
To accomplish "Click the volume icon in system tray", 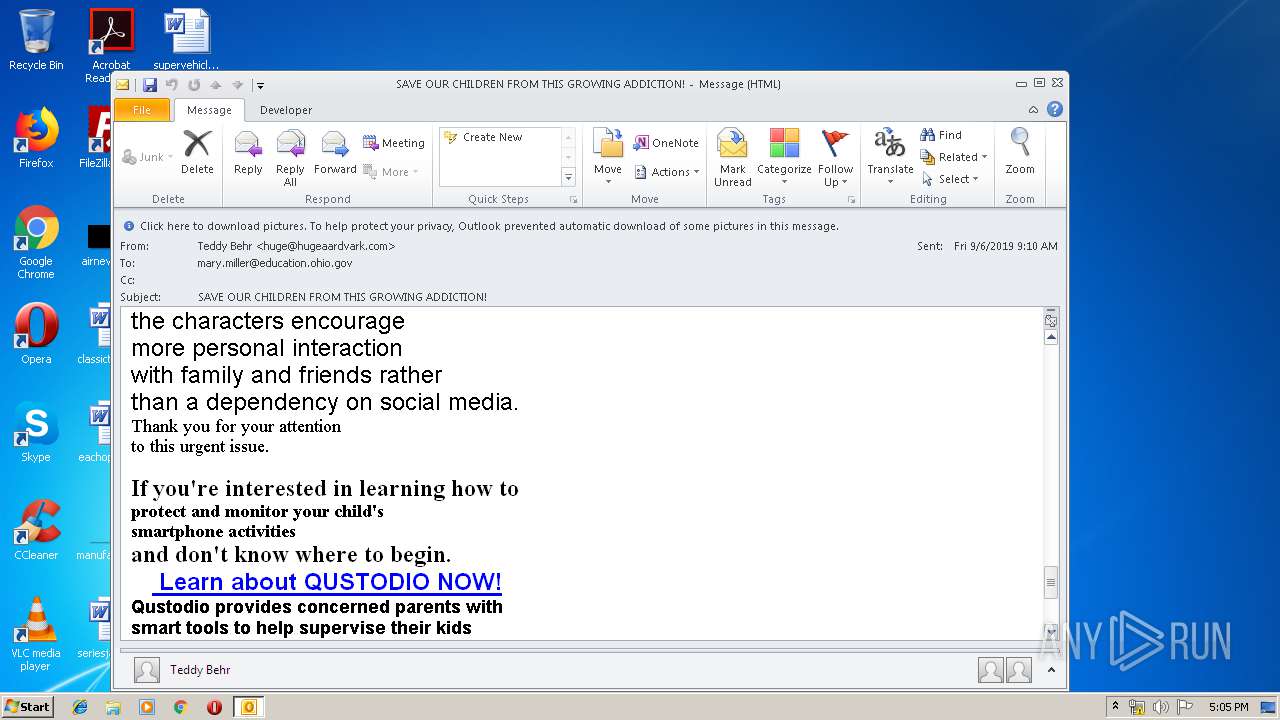I will [x=1161, y=707].
